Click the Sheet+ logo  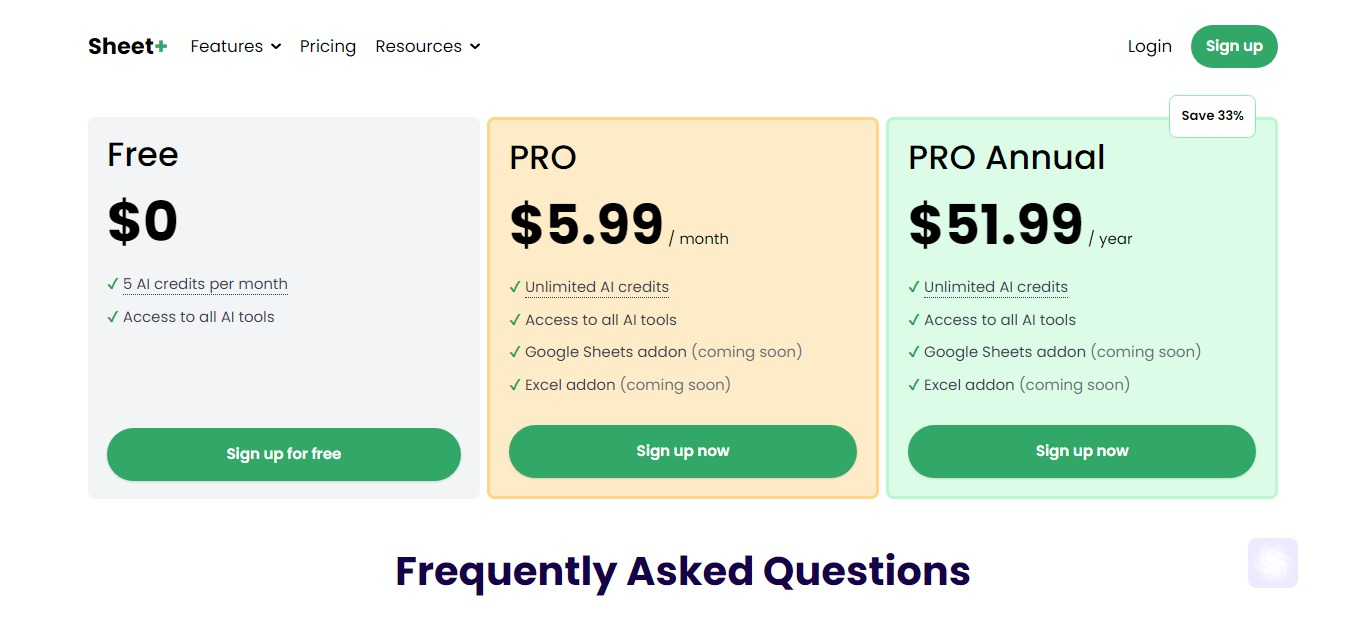(127, 46)
